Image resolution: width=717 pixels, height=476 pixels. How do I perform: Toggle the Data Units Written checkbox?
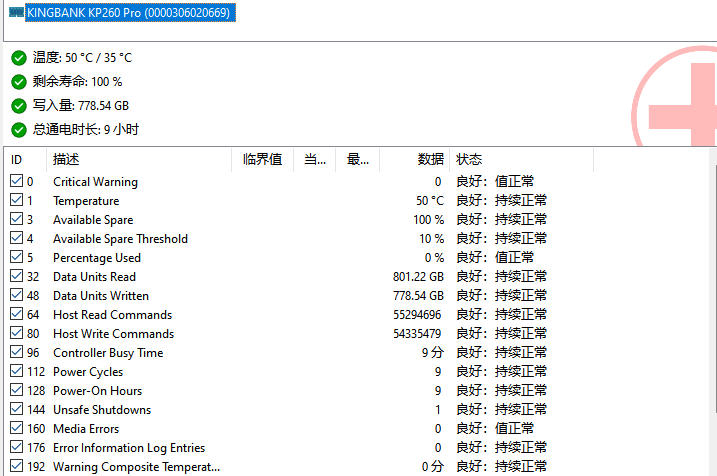click(16, 294)
